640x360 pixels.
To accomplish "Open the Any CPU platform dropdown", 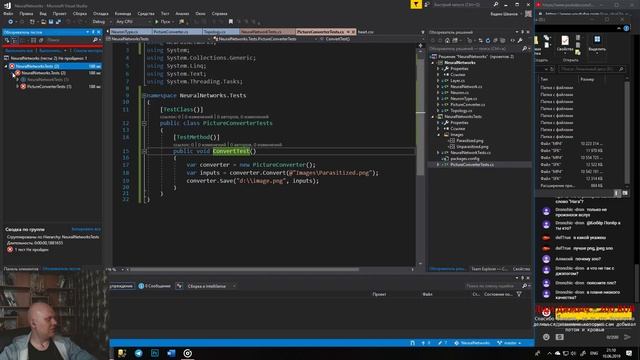I will coord(133,22).
